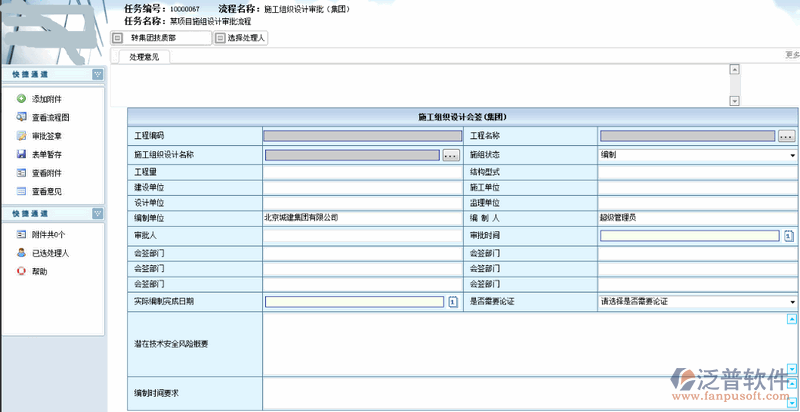Collapse the first 快捷通道 panel
The image size is (800, 412).
97,74
